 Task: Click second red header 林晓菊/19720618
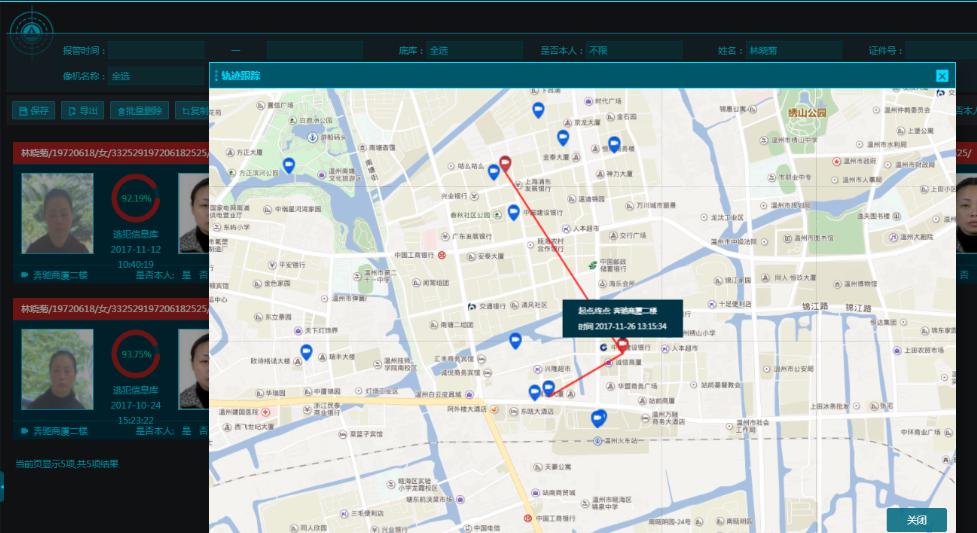pyautogui.click(x=111, y=309)
